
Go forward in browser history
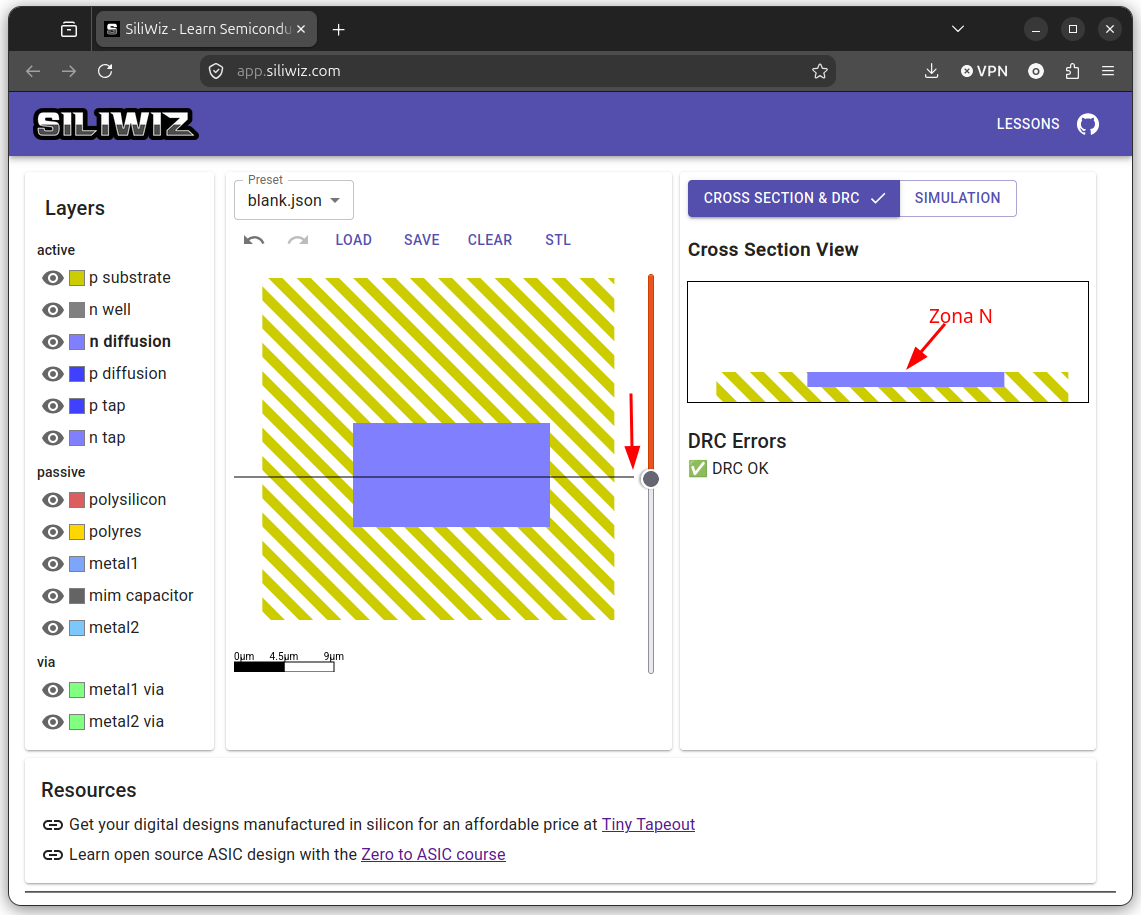[x=69, y=71]
